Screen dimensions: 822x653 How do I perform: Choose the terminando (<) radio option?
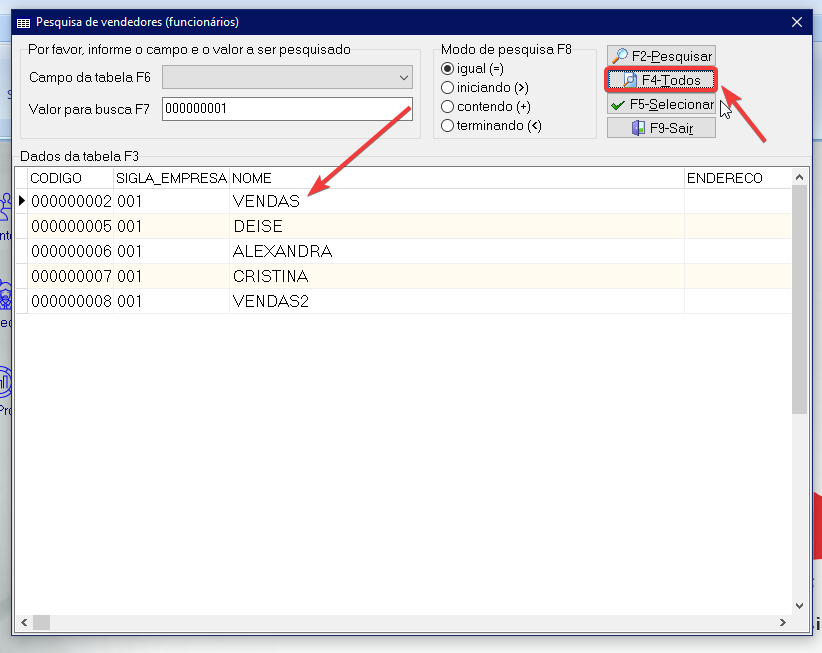coord(448,126)
